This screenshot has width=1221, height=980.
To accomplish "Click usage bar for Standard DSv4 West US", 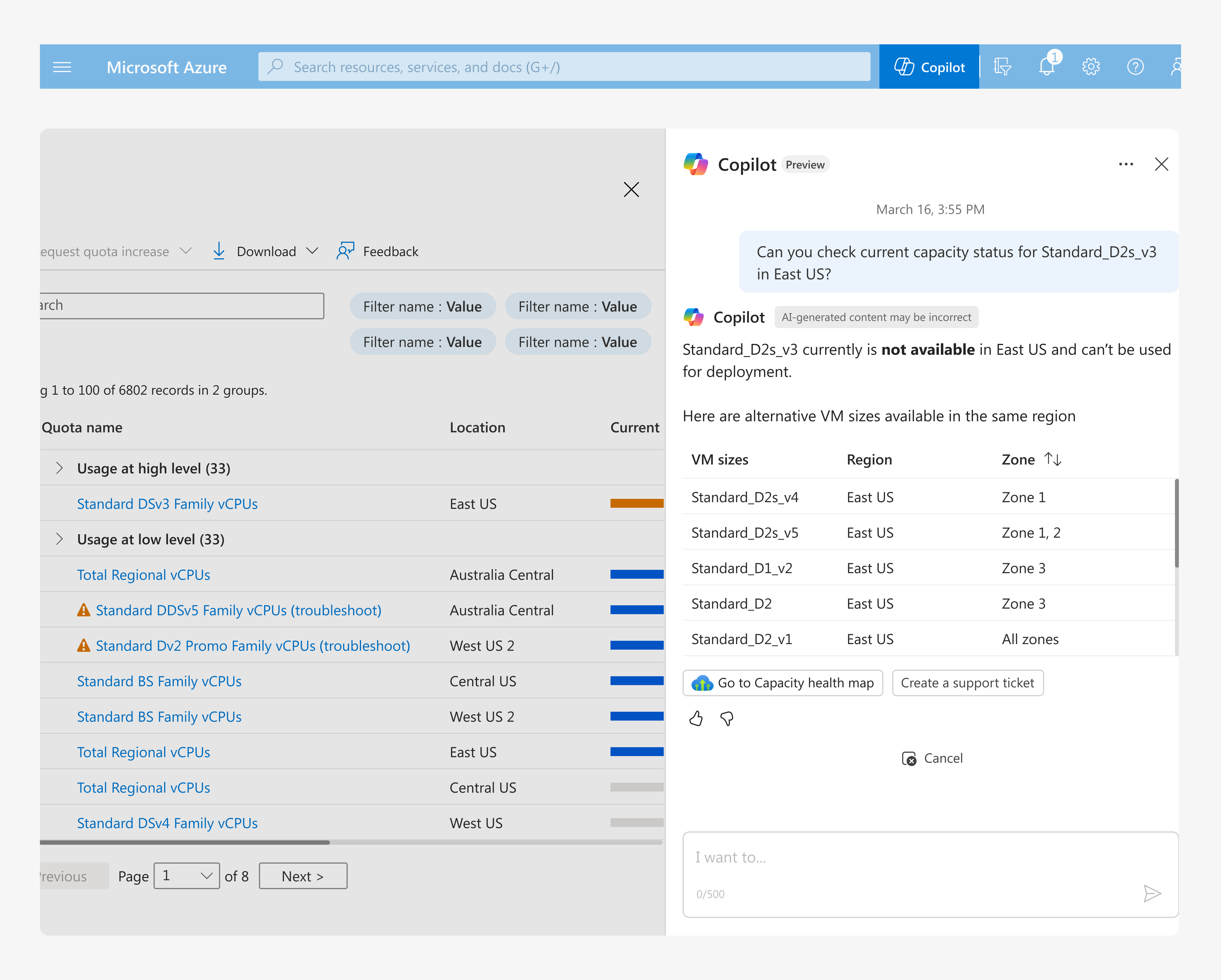I will [637, 823].
